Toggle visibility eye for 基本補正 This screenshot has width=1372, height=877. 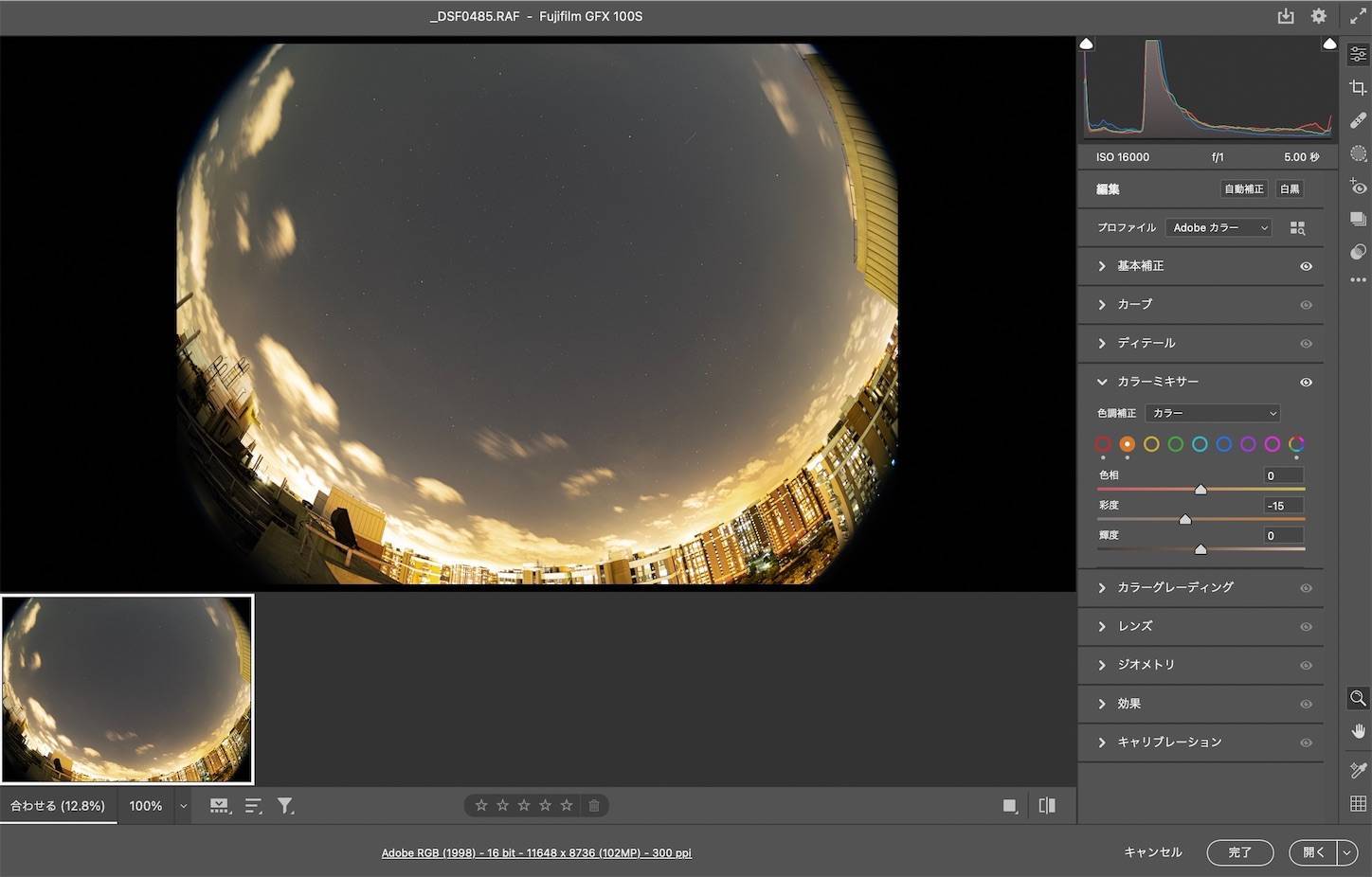[x=1306, y=267]
